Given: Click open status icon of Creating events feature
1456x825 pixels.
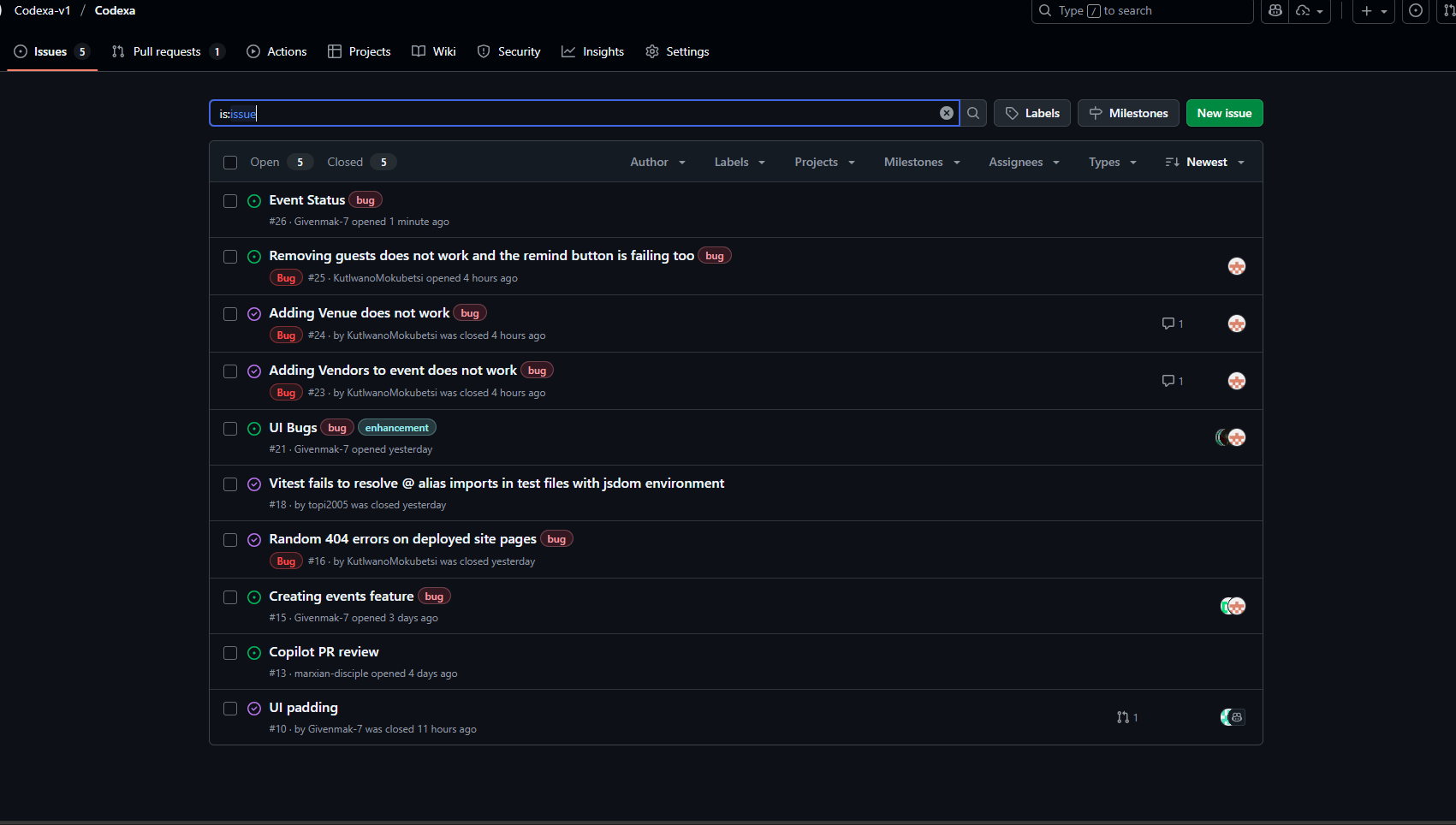Looking at the screenshot, I should click(x=254, y=597).
